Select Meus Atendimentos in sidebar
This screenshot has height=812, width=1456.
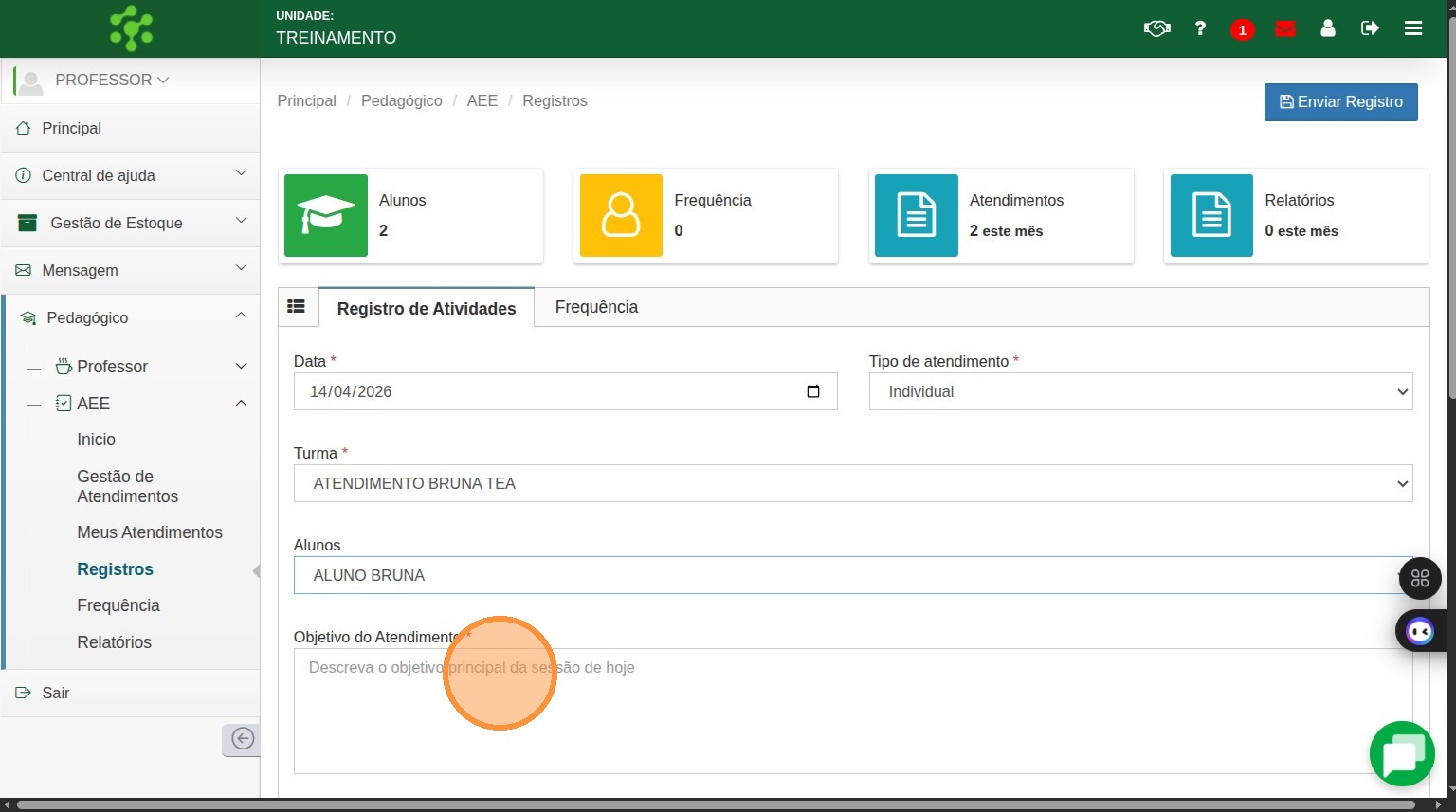coord(150,532)
